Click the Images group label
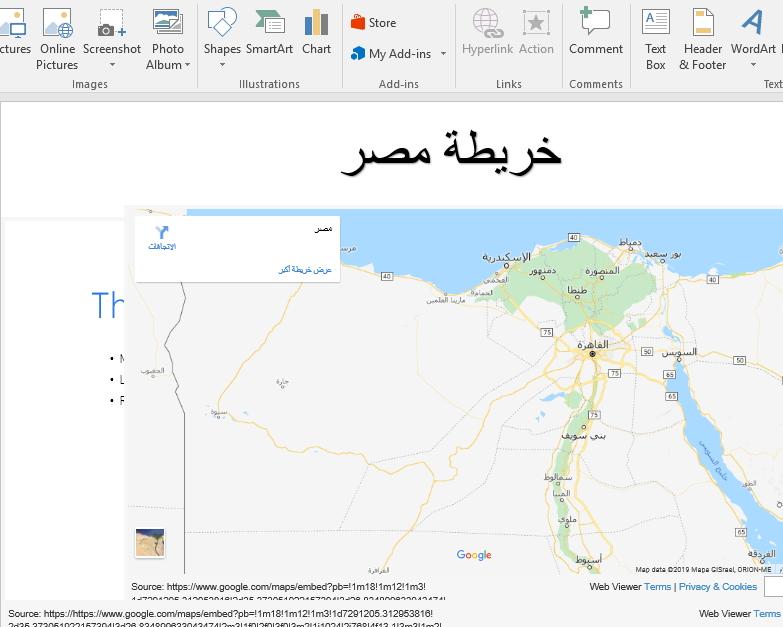Screen dimensions: 783x627 coord(90,84)
